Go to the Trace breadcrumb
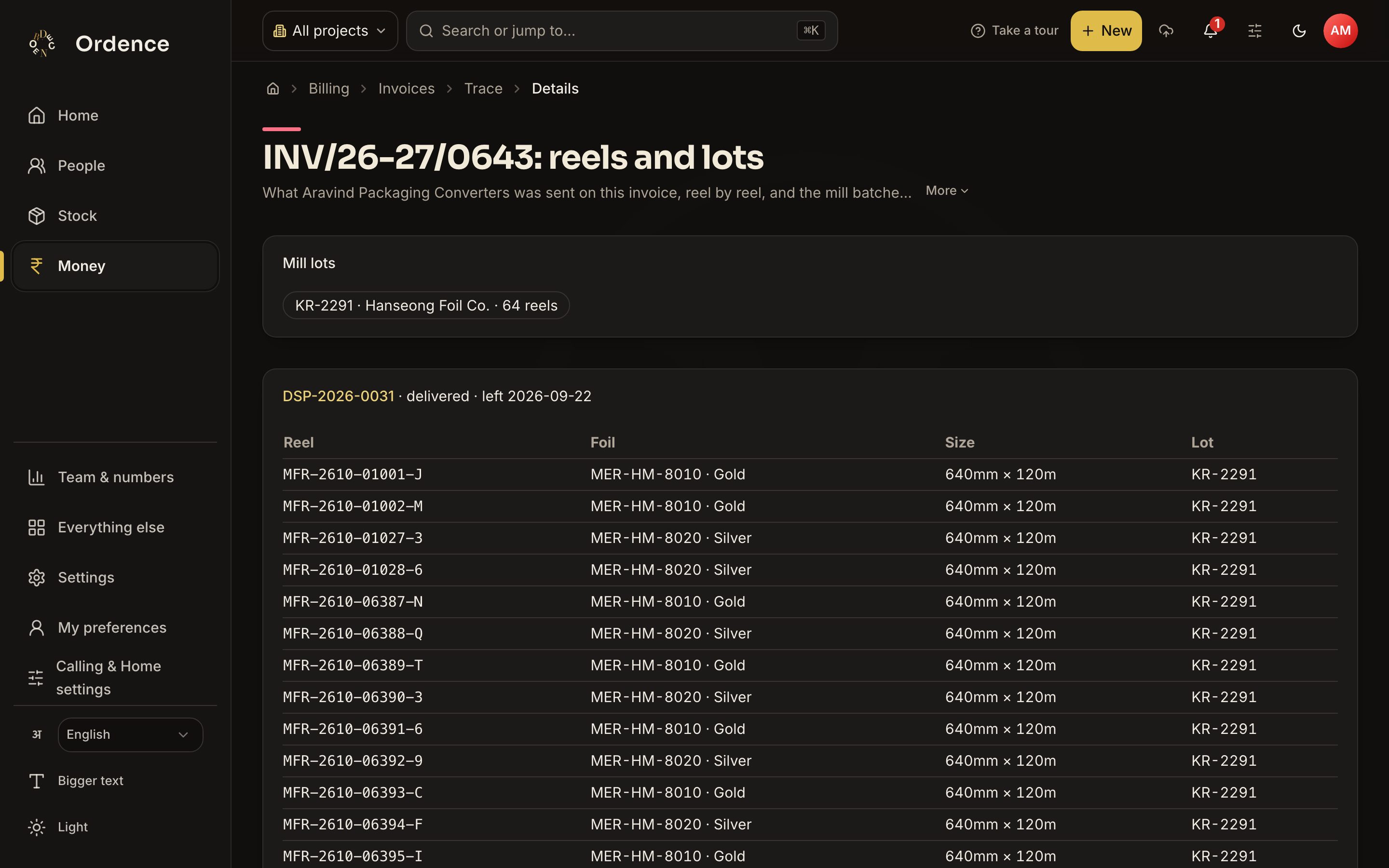Image resolution: width=1389 pixels, height=868 pixels. click(x=483, y=88)
